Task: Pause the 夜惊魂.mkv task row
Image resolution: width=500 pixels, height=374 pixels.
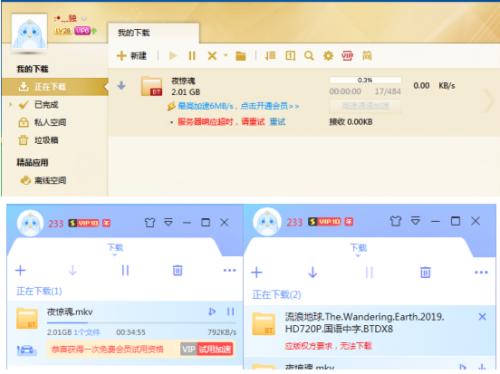Action: click(231, 312)
